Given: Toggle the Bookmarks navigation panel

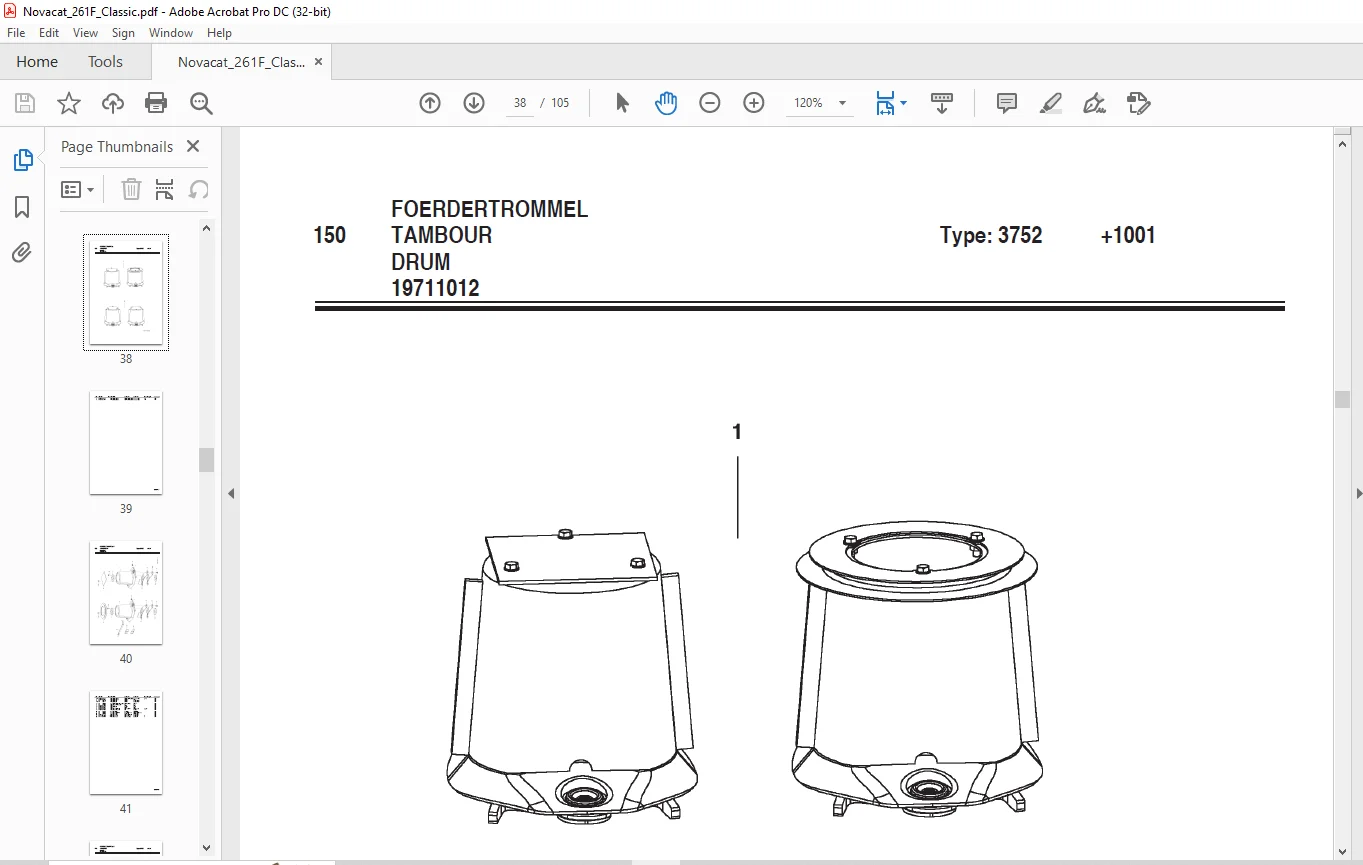Looking at the screenshot, I should tap(22, 206).
